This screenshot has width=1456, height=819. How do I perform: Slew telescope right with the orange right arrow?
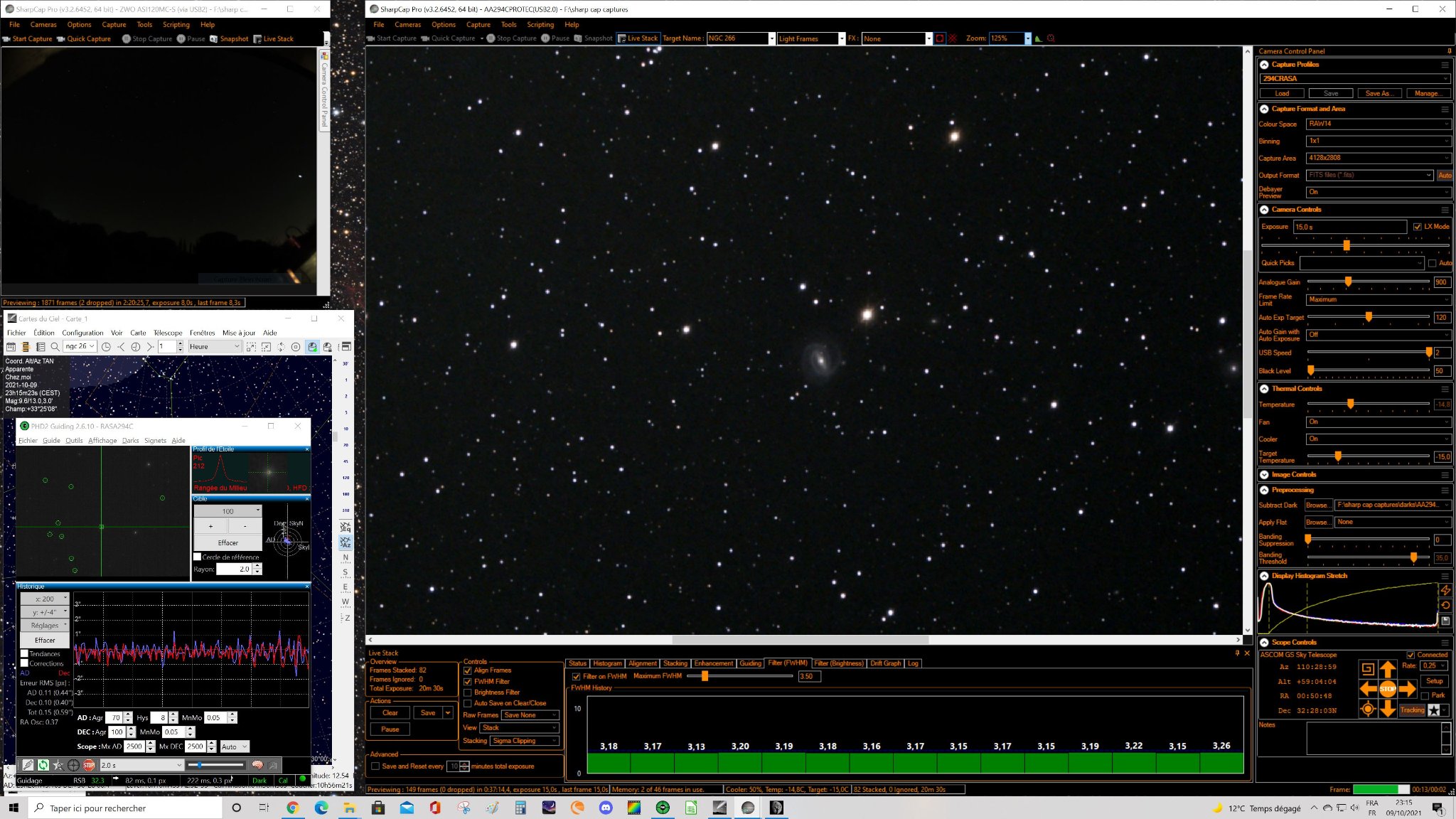(x=1407, y=688)
